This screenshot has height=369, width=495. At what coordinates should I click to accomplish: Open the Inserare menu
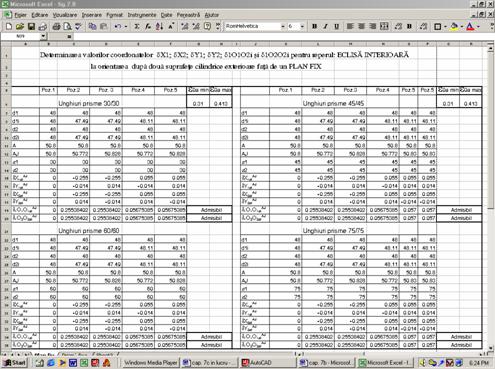(92, 15)
